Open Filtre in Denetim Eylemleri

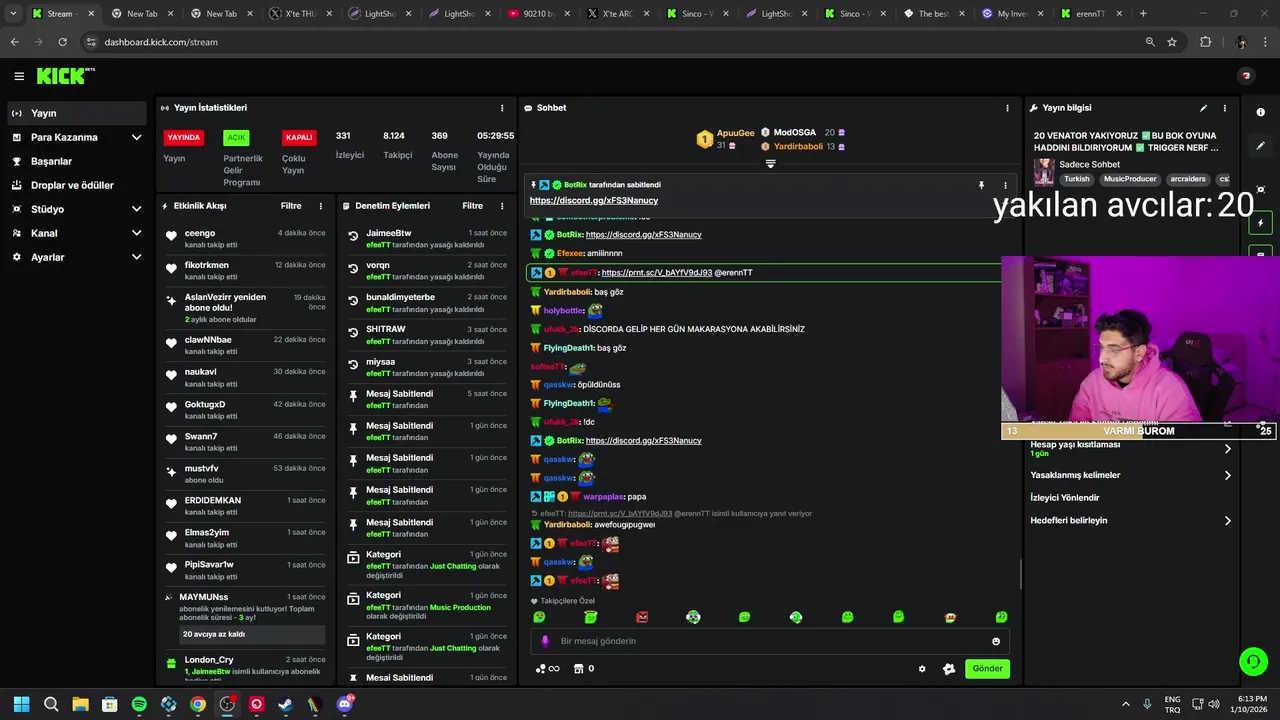(472, 206)
